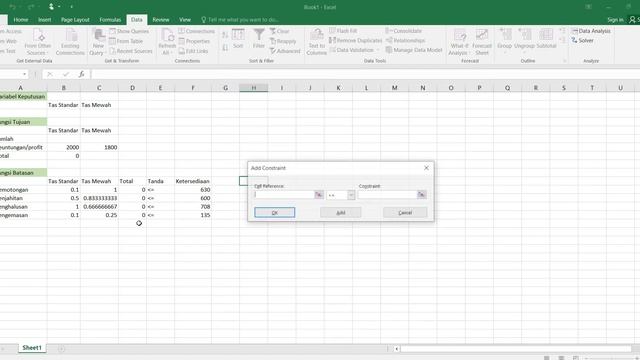This screenshot has width=640, height=360.
Task: Click the Undo icon in title bar
Action: click(x=13, y=7)
